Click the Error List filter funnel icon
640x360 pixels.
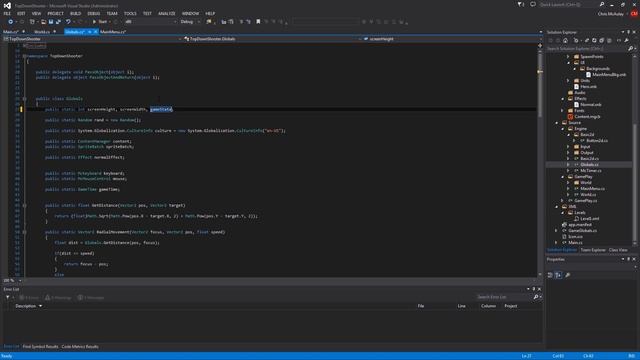(x=7, y=298)
